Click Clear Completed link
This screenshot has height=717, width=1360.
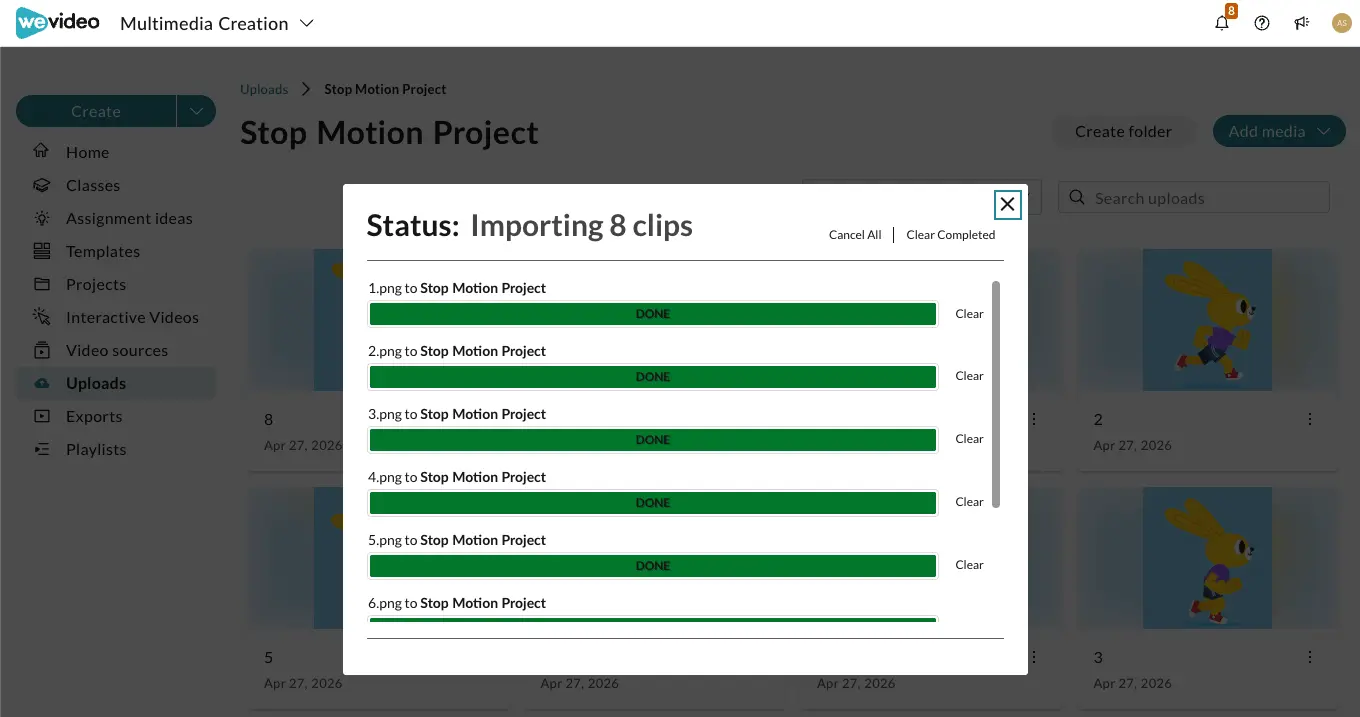(x=950, y=235)
